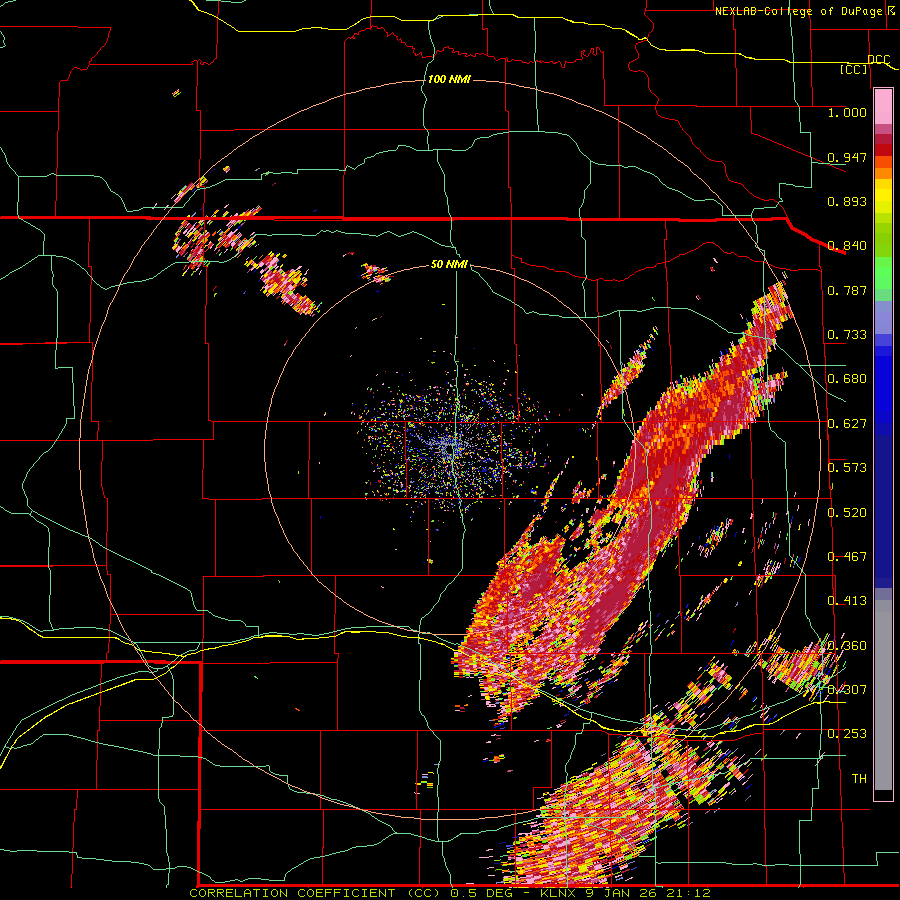Click the 0.947 scale value

847,157
